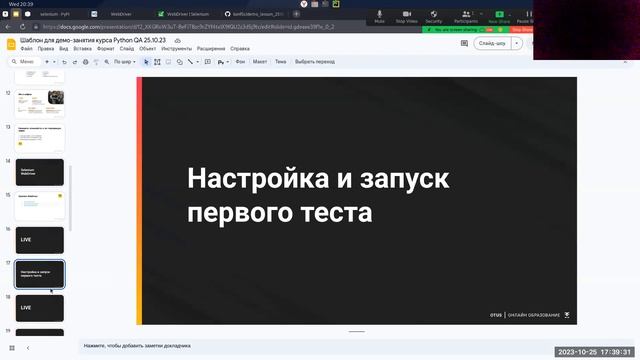Select slide 14 Selenium WebDriver thumbnail
This screenshot has width=640, height=360.
click(x=40, y=172)
